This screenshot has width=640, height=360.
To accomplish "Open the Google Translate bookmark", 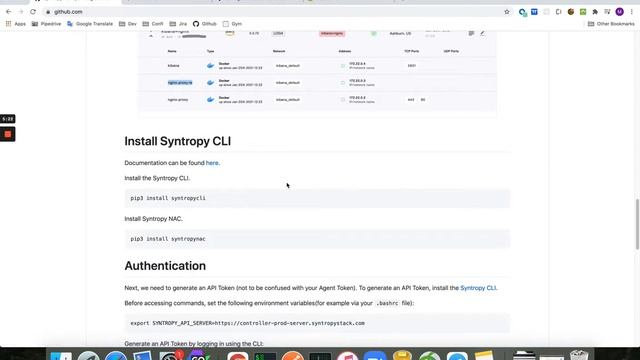I will [90, 24].
